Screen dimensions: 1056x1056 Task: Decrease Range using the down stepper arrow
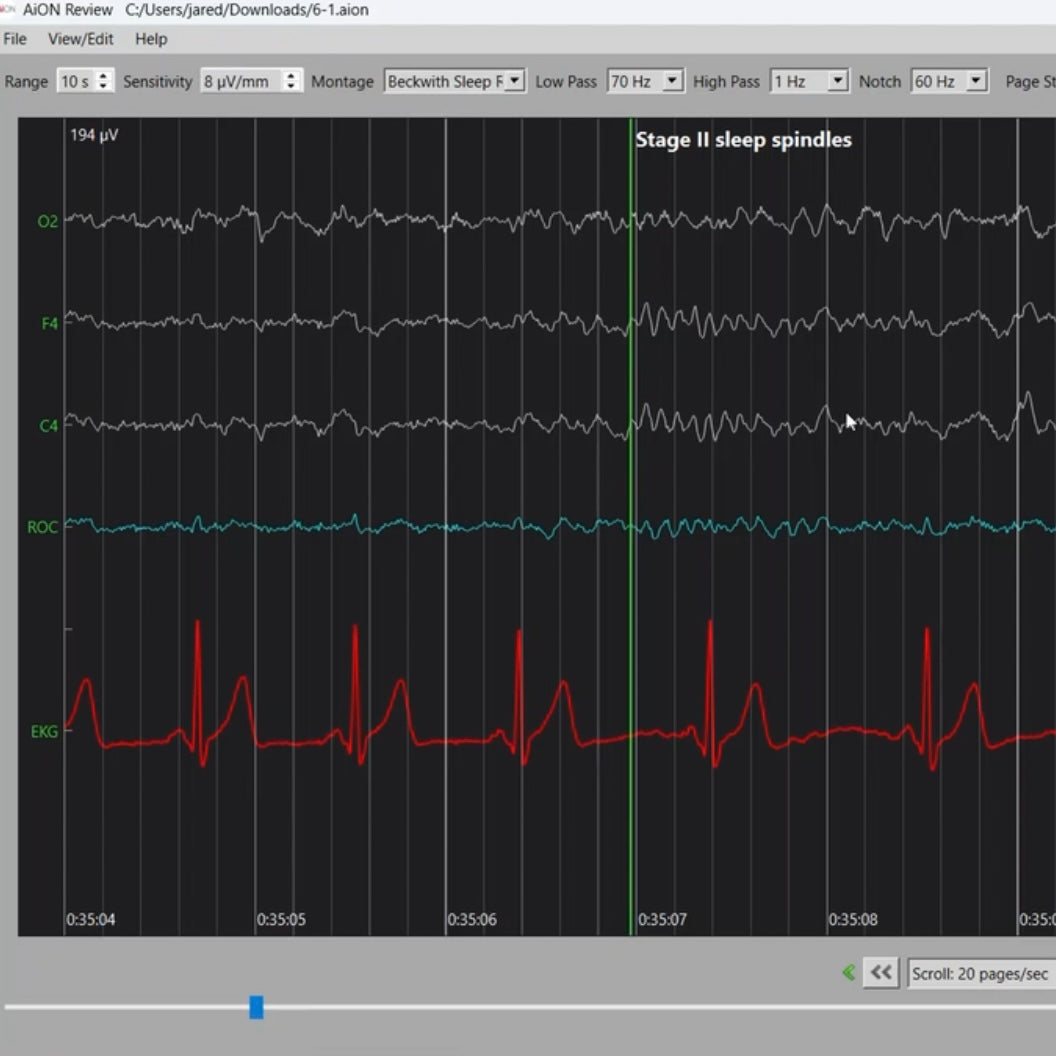pos(103,87)
